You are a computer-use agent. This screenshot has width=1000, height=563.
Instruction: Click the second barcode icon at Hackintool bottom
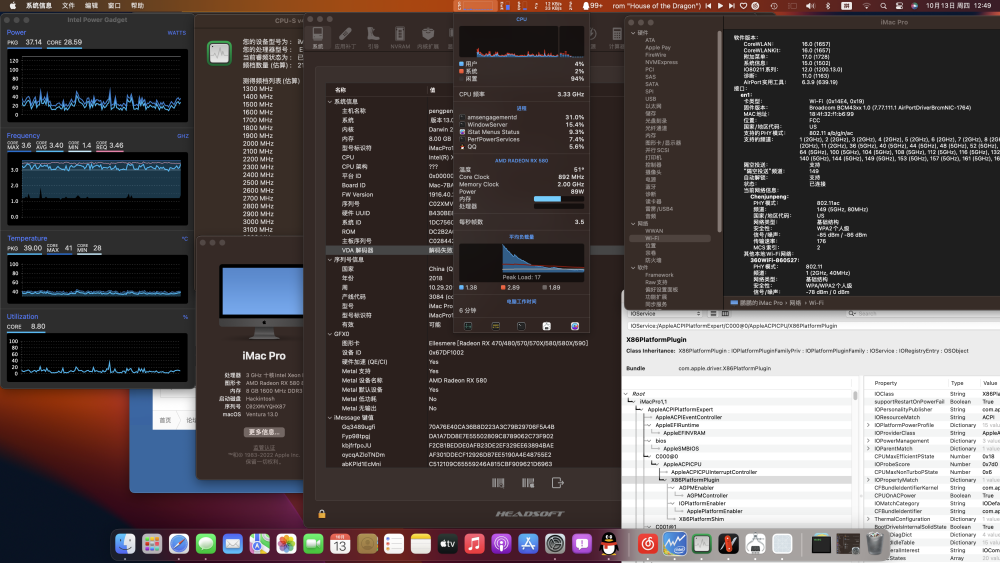click(528, 483)
